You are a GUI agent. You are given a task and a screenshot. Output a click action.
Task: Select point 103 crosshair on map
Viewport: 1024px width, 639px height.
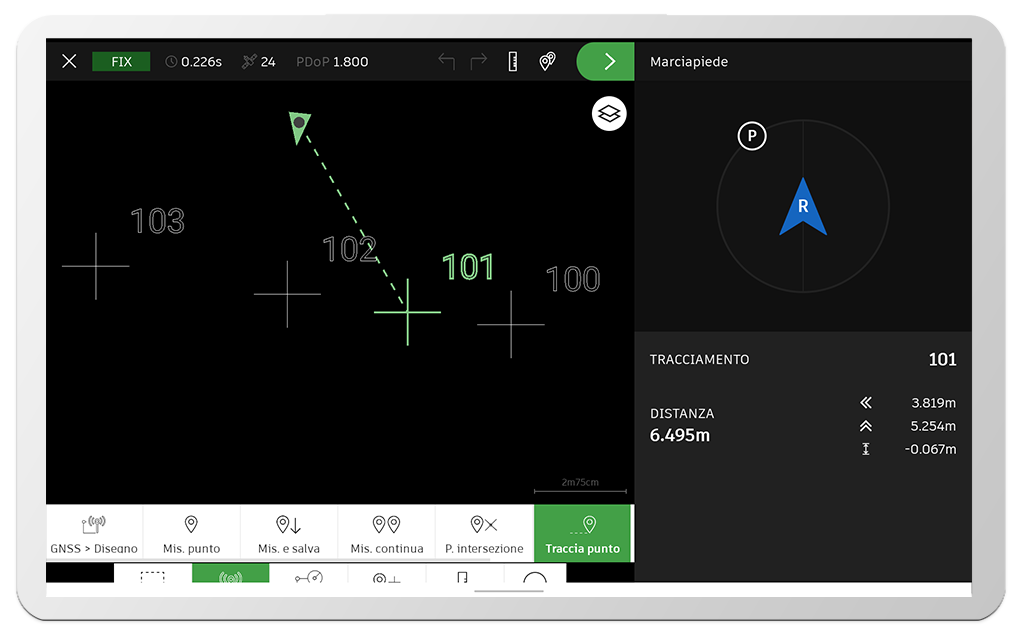96,266
